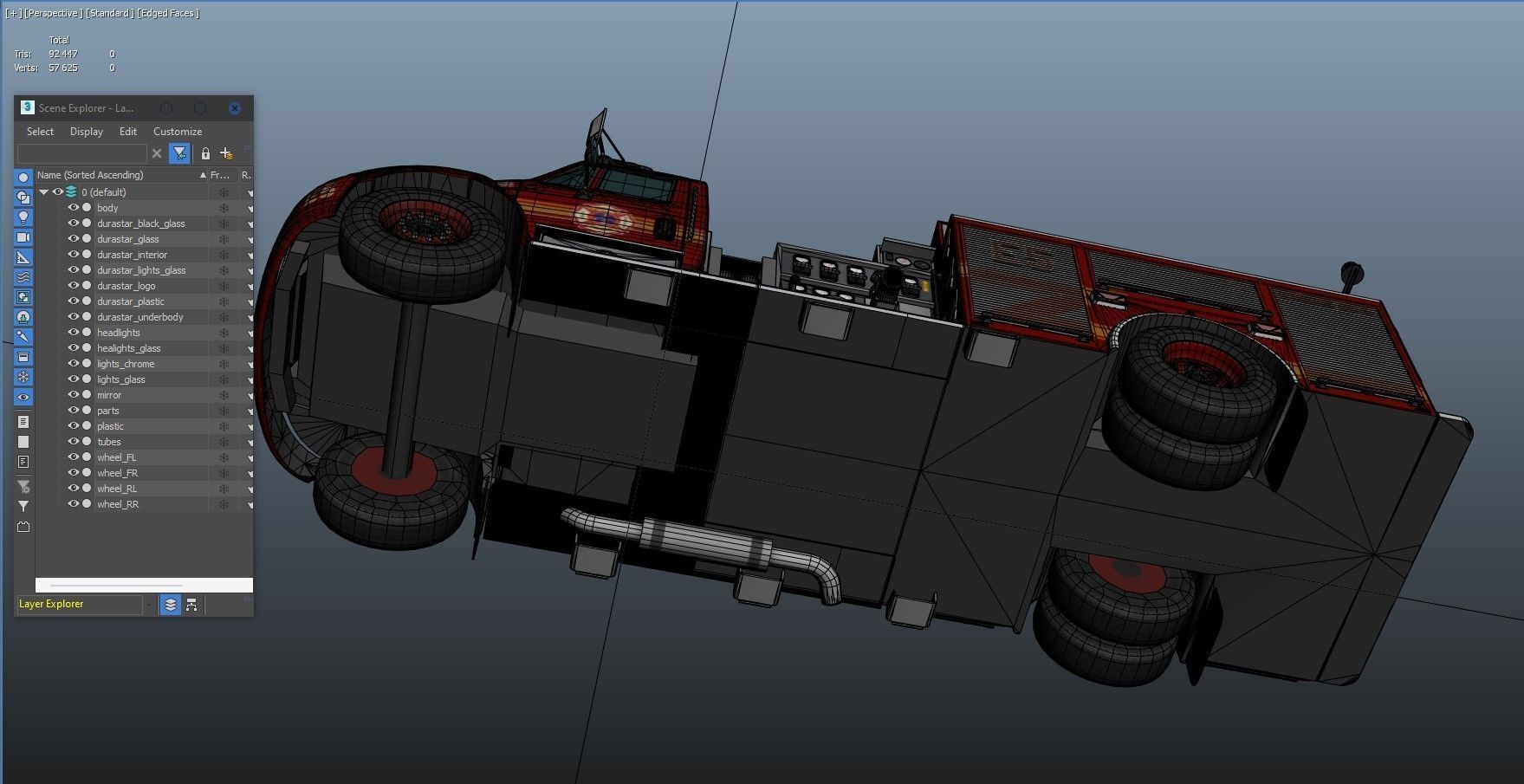The image size is (1524, 784).
Task: Click the horizontal scrollbar in Scene Explorer
Action: (x=117, y=586)
